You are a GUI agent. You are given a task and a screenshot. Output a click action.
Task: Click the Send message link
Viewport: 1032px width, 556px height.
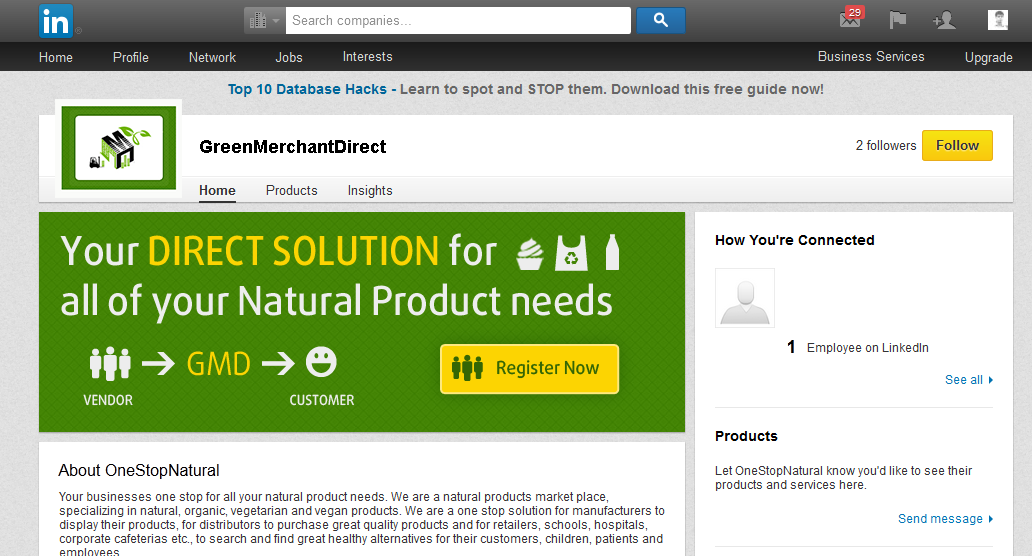click(x=945, y=518)
